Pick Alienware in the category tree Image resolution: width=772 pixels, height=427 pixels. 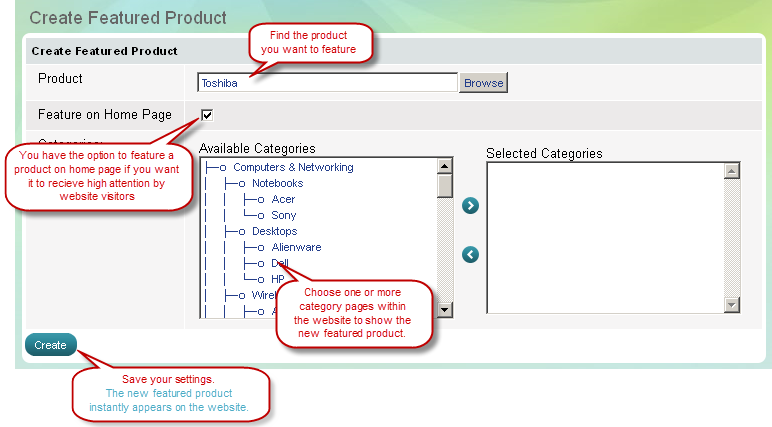tap(296, 247)
